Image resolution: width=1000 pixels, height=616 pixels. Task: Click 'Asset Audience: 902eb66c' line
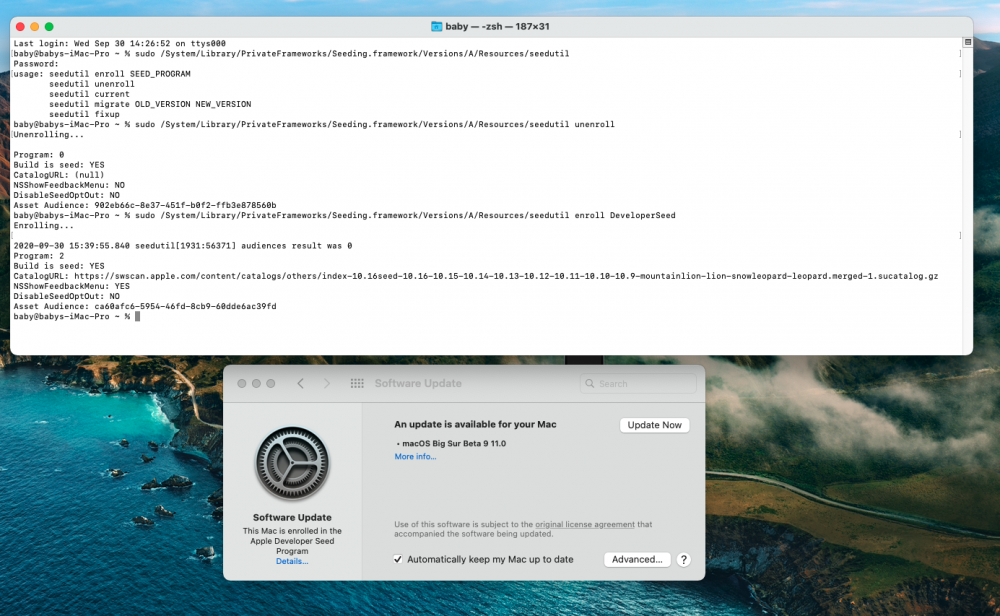click(x=145, y=205)
